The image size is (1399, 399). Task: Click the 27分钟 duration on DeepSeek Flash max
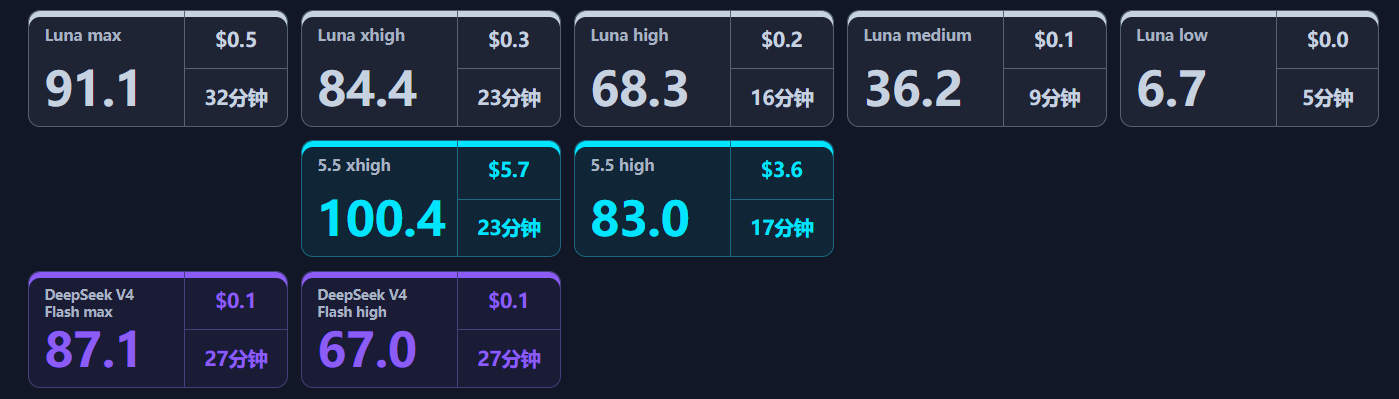236,359
